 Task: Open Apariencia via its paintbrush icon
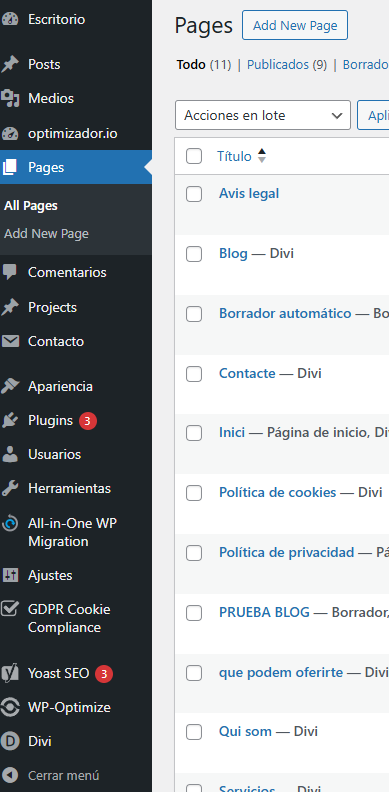[x=10, y=386]
